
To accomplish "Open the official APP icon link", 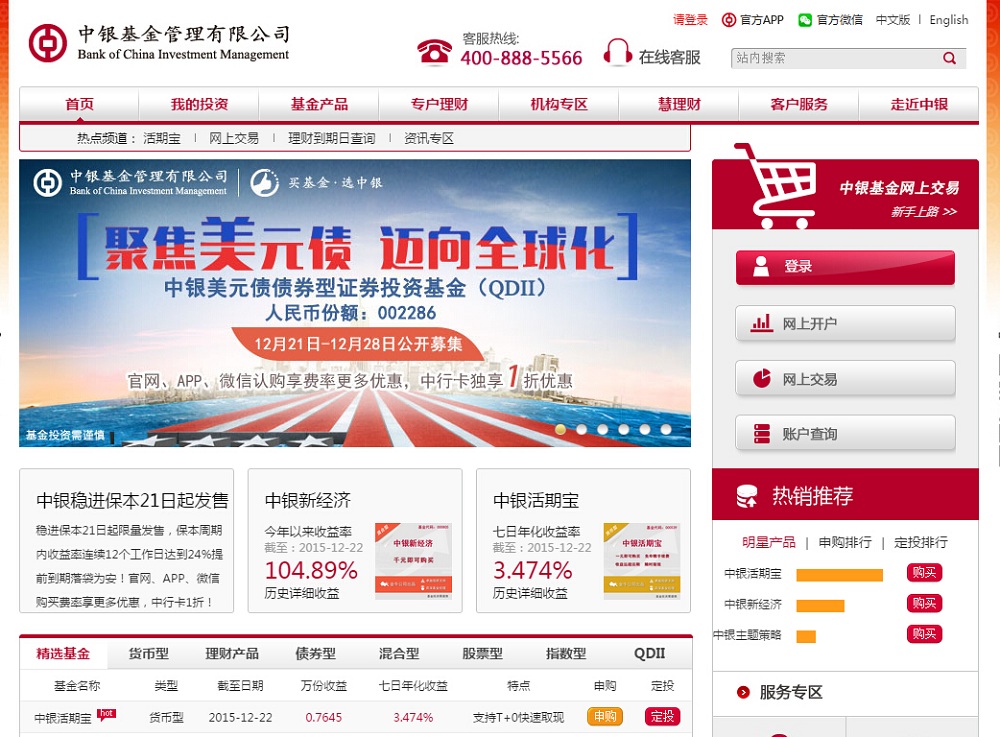I will pos(728,20).
